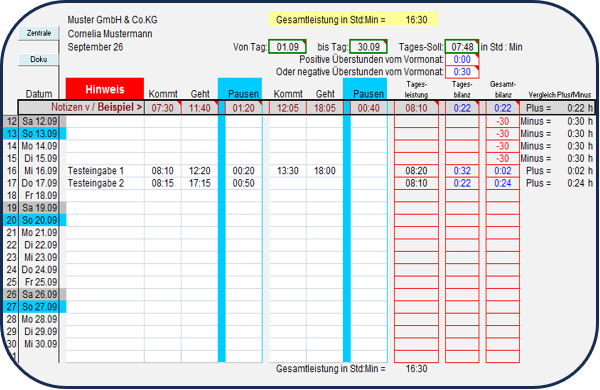
Task: Select yellow Gesamtleistung value 16:30 at top
Action: pos(416,20)
